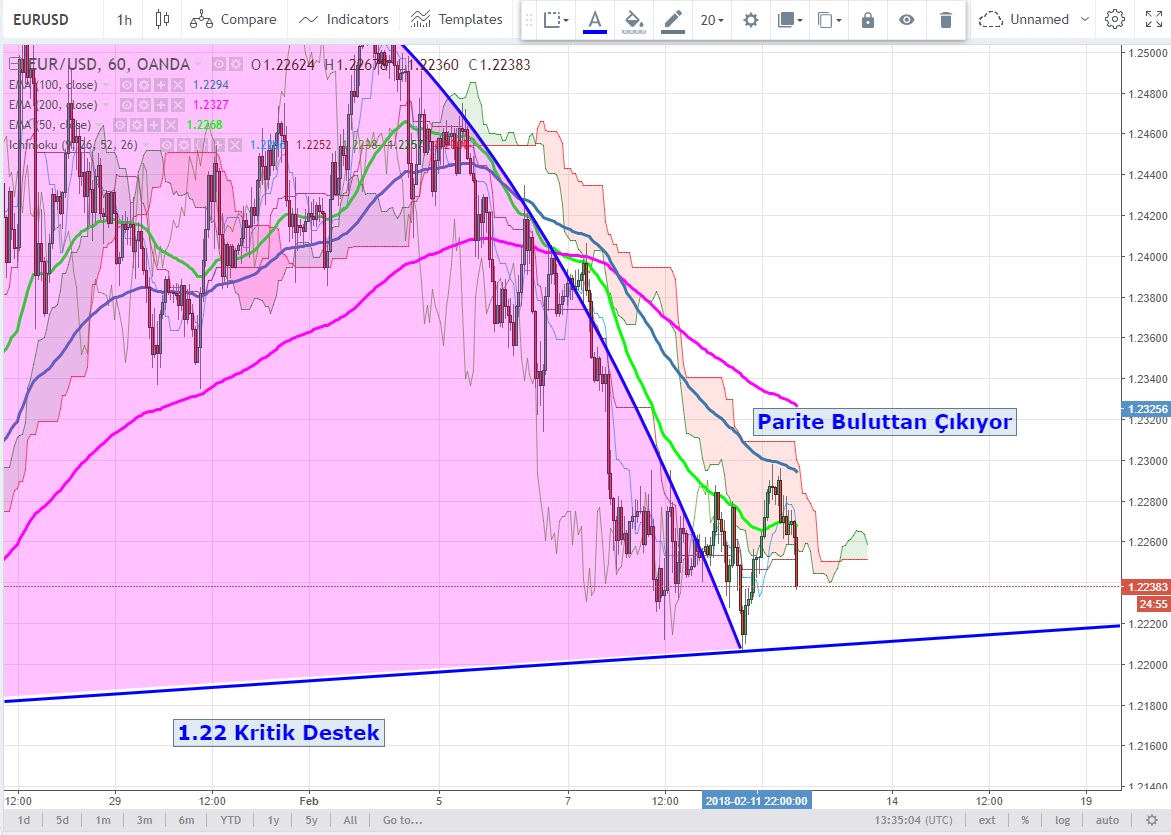Select the 5d time range
This screenshot has height=835, width=1171.
(x=63, y=820)
